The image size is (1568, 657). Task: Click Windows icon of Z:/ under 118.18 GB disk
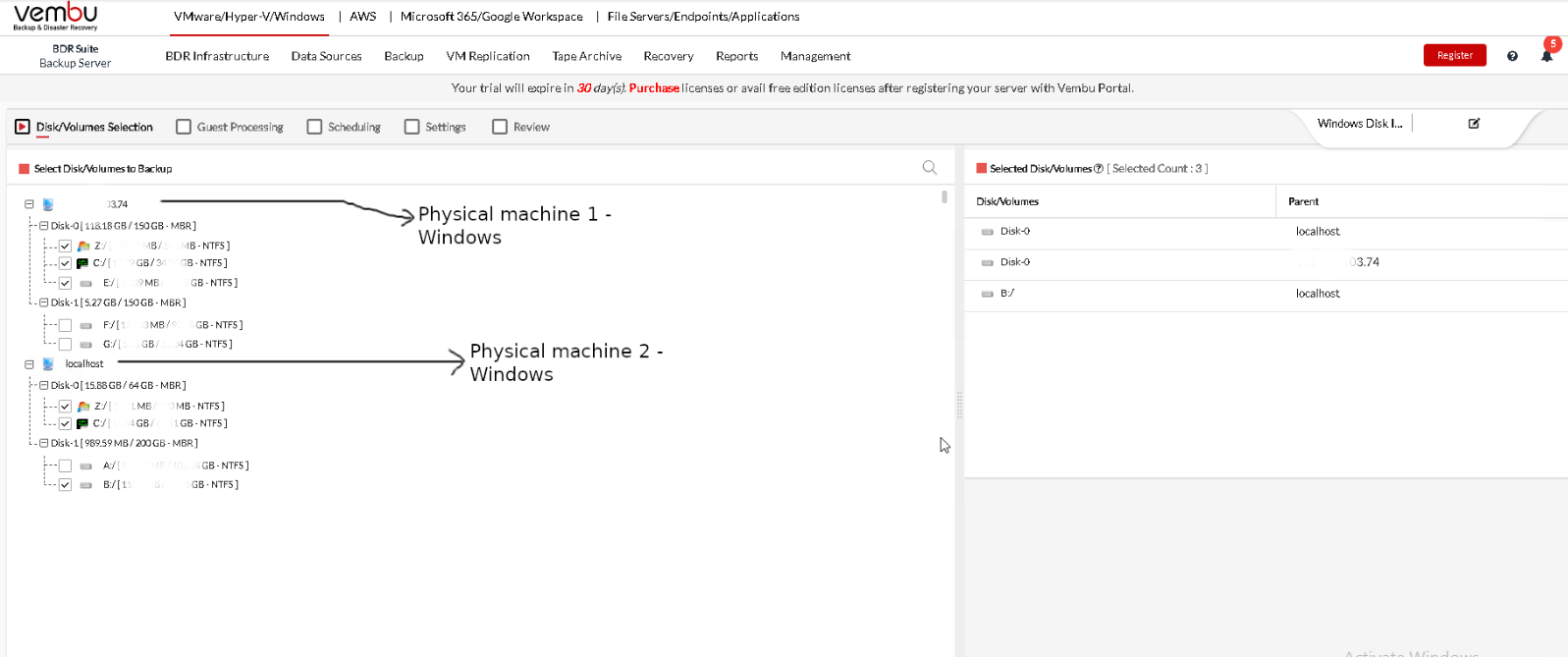click(x=83, y=246)
